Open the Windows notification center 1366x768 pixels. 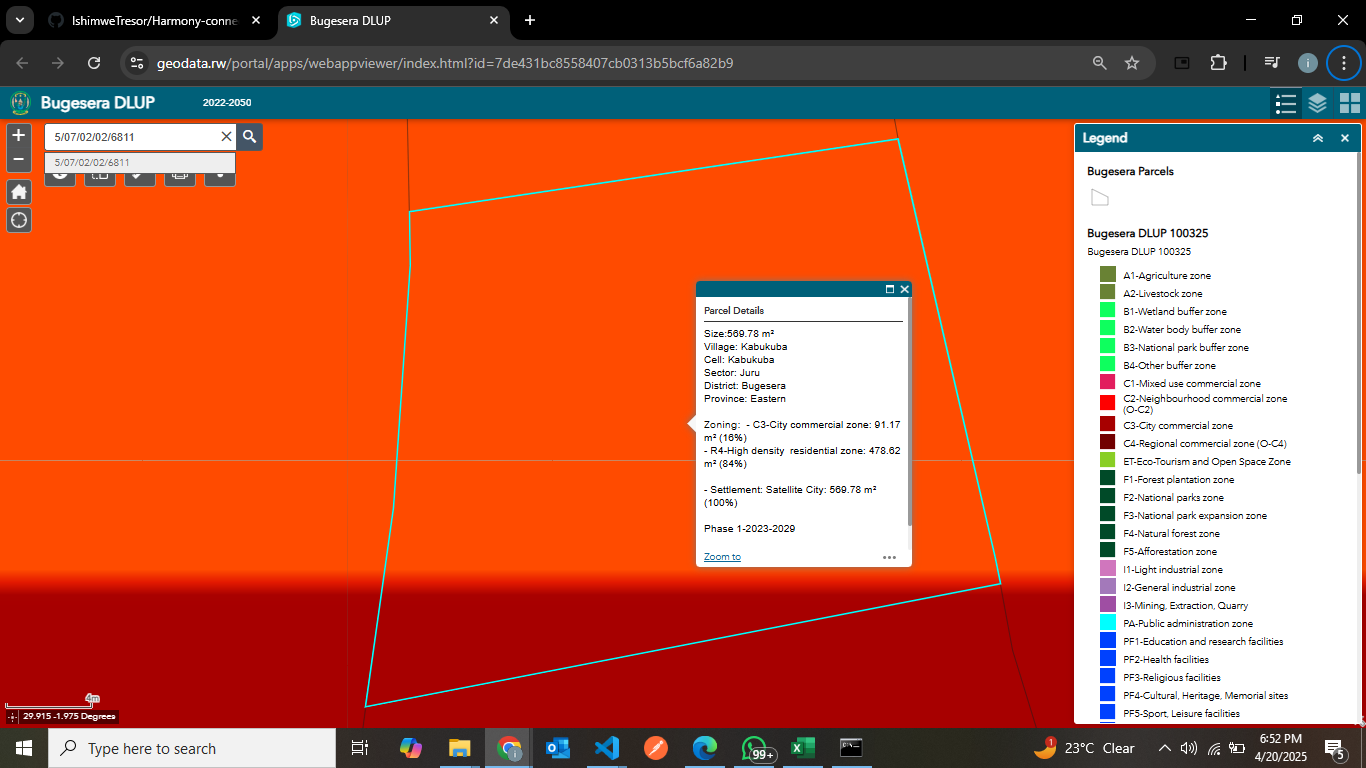coord(1334,748)
